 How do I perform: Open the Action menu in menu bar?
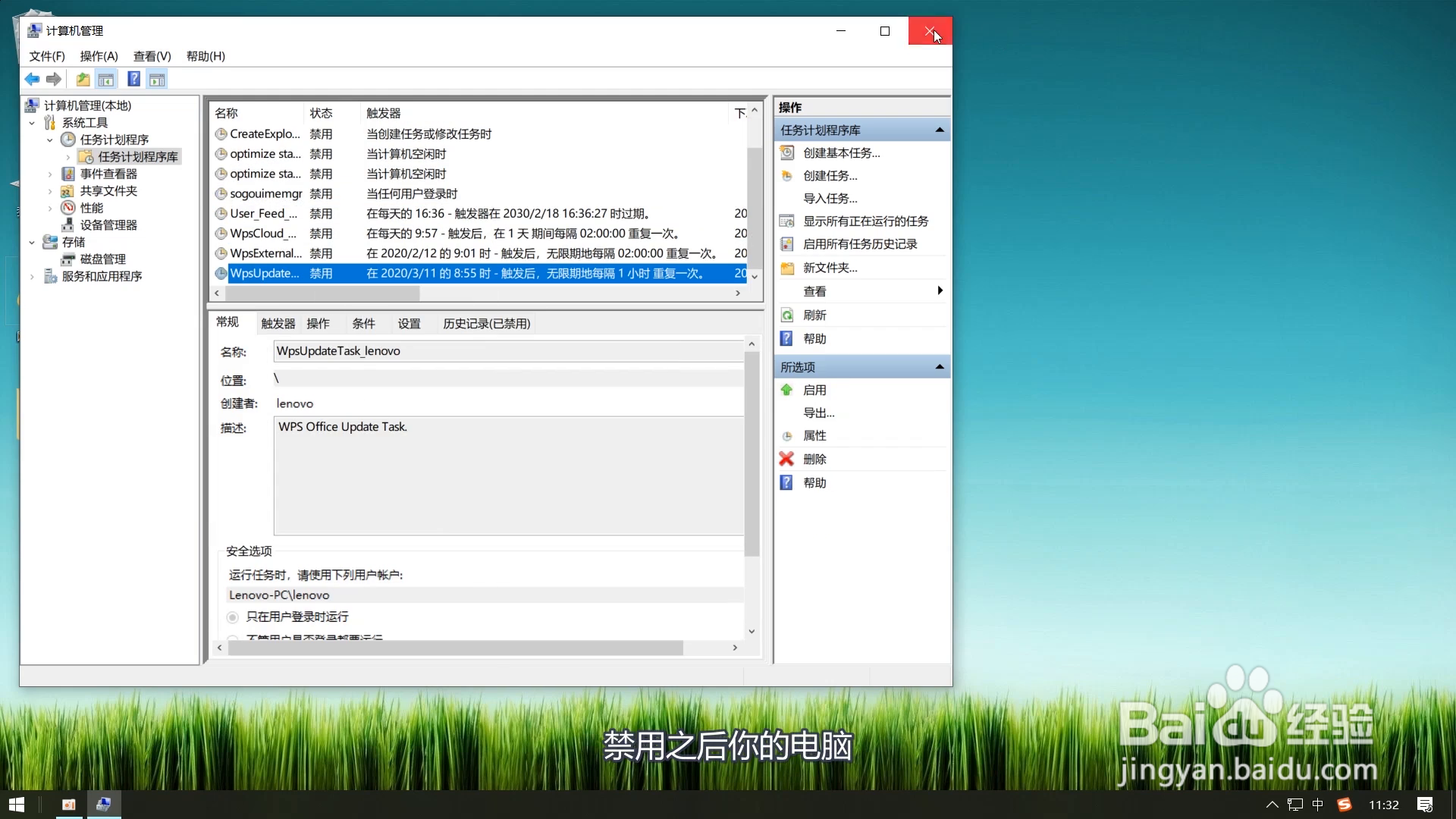99,56
